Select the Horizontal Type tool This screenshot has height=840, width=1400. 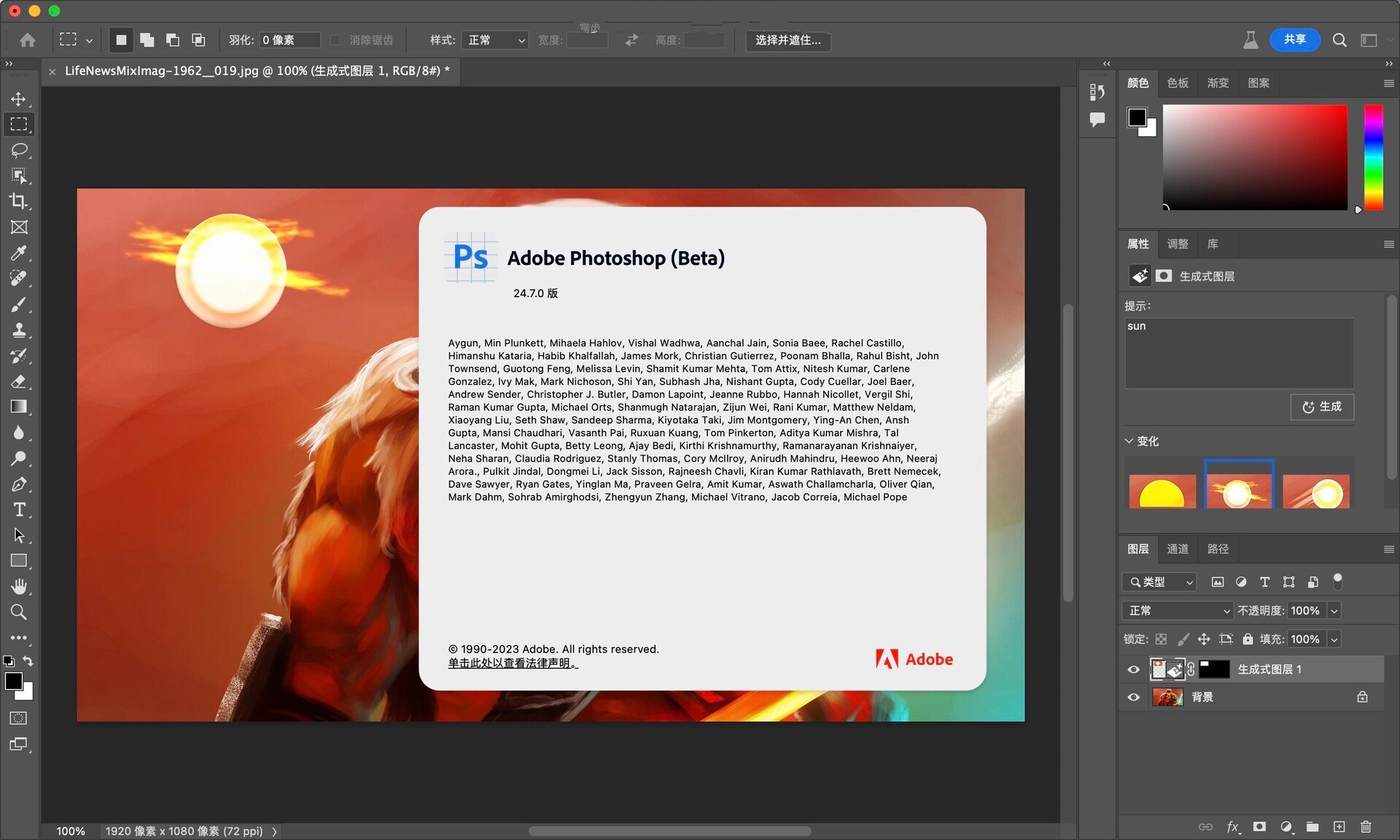click(x=19, y=510)
